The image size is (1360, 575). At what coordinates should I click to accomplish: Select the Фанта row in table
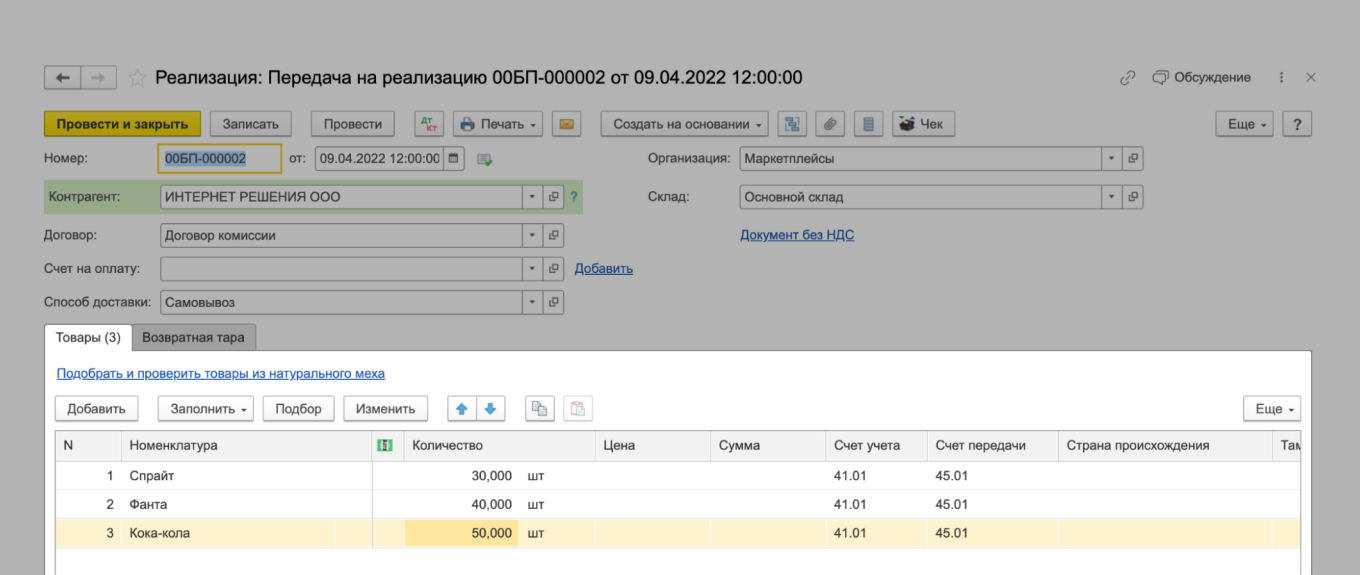[678, 504]
